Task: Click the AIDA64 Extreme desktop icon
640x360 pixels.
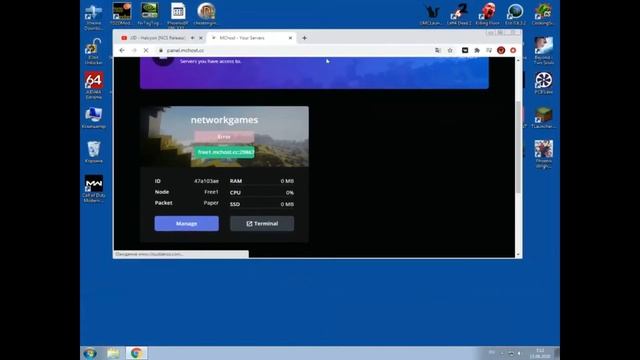Action: pos(94,85)
